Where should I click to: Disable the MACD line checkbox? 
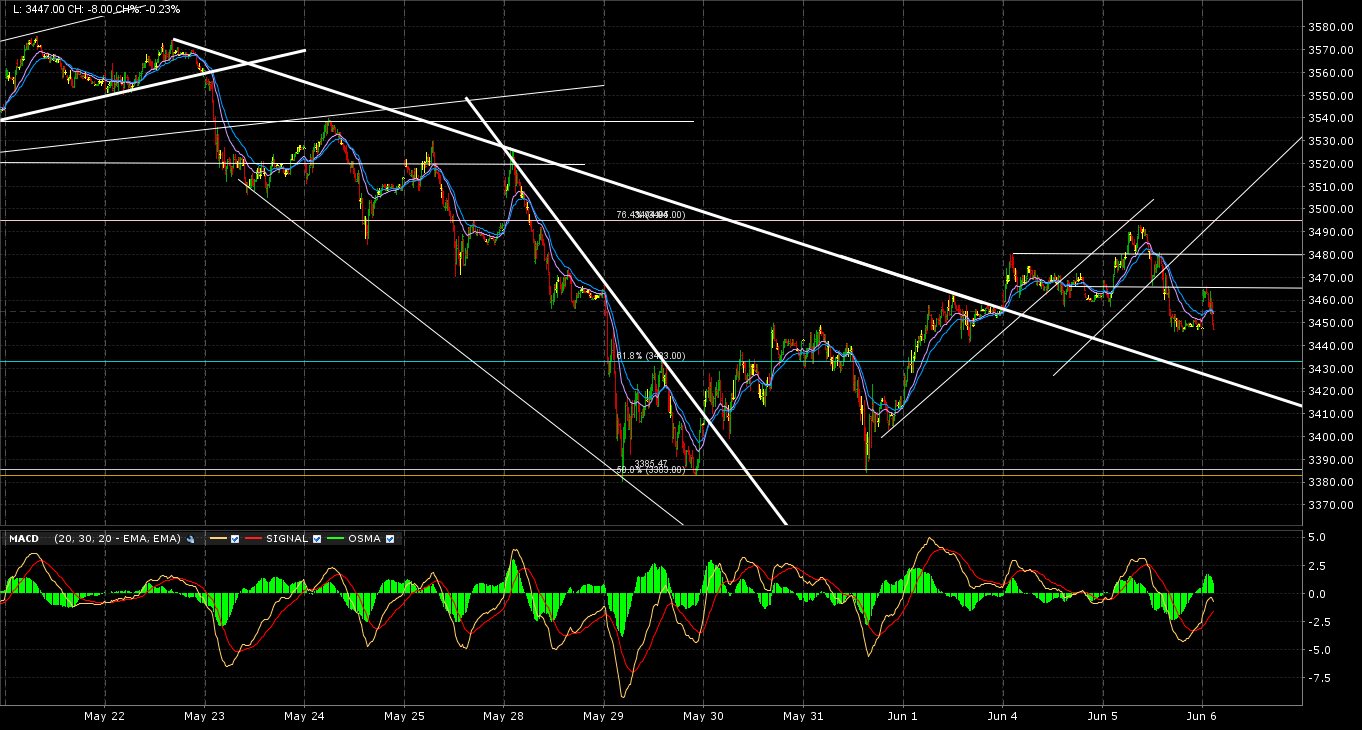(235, 538)
